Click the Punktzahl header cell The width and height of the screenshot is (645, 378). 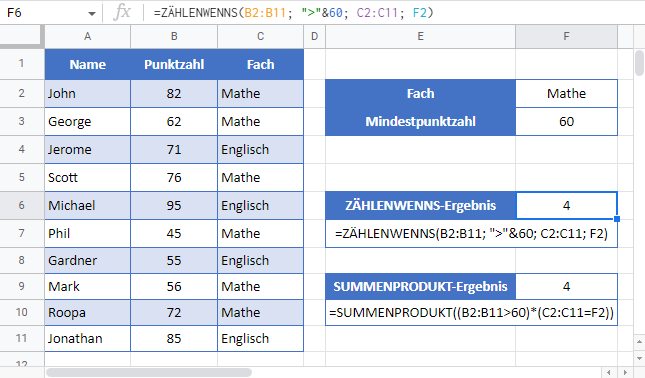(174, 64)
